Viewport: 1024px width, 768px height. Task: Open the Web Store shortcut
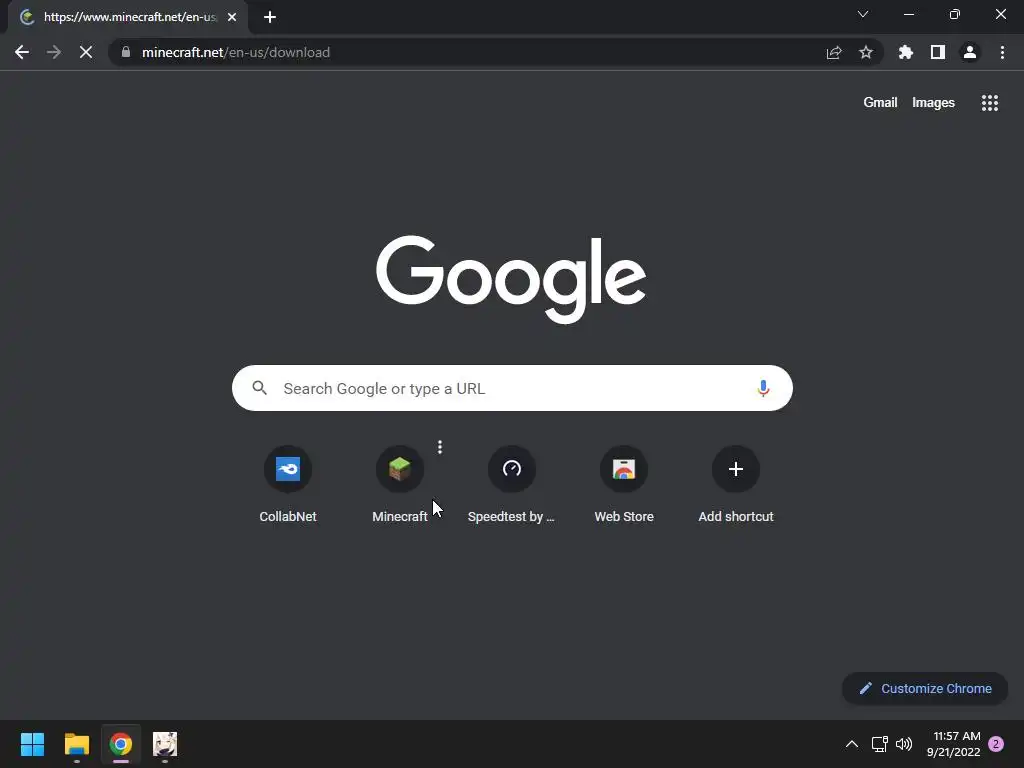[624, 485]
